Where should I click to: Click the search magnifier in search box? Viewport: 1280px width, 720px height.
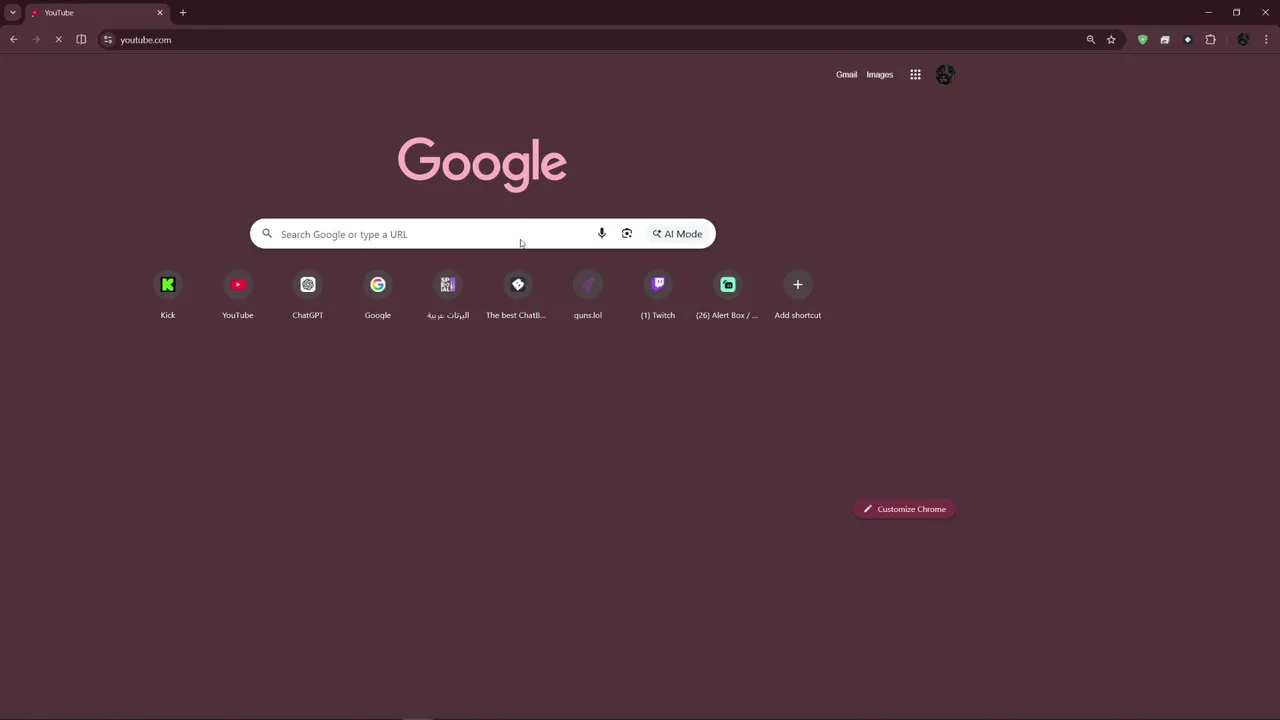point(267,234)
